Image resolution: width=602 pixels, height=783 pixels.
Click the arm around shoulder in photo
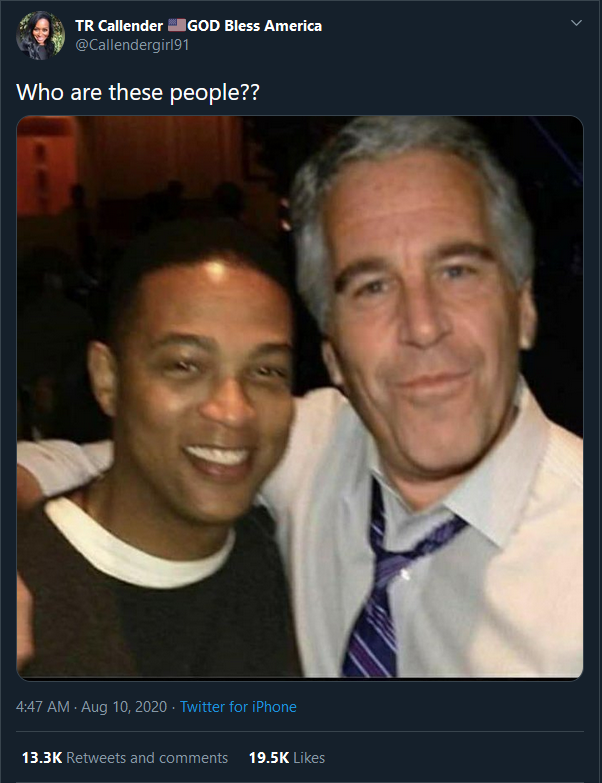coord(60,464)
